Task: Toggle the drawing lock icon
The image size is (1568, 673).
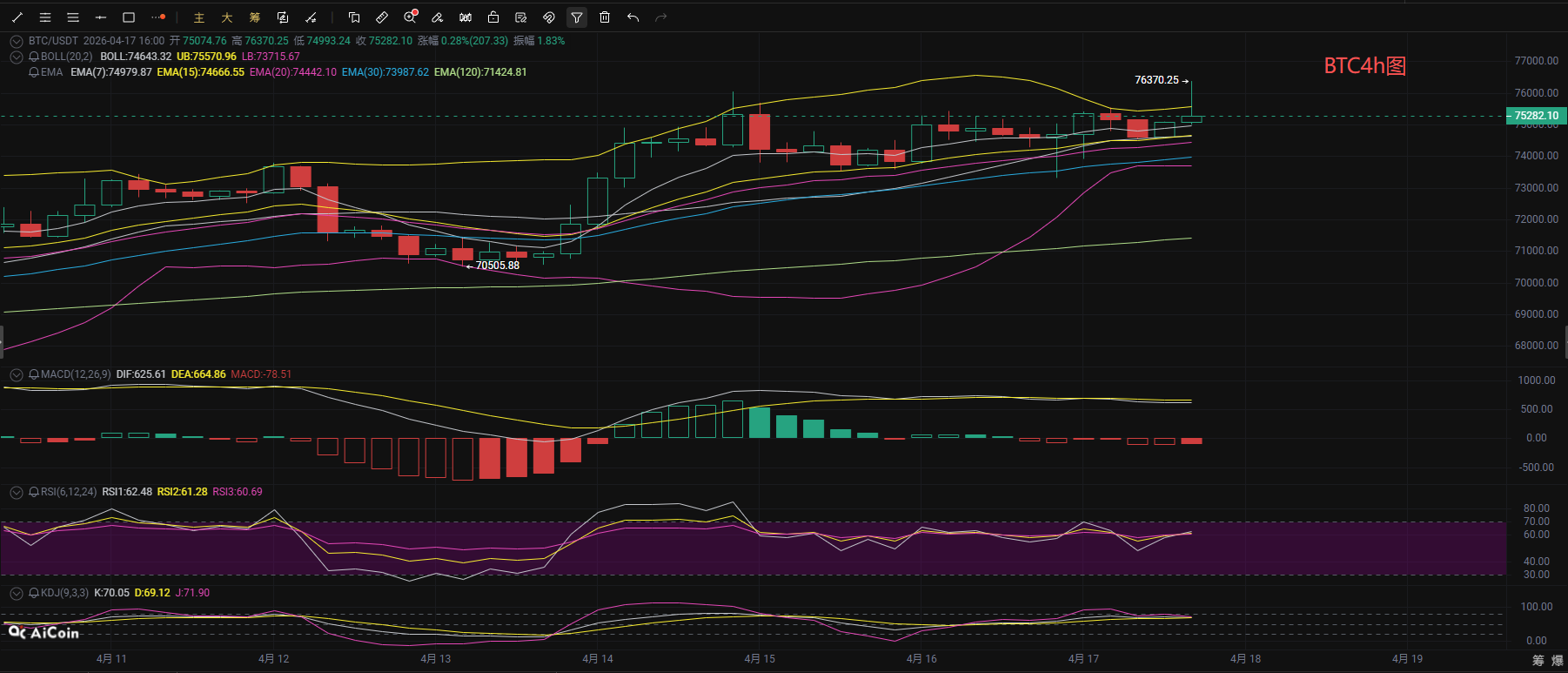Action: pyautogui.click(x=493, y=17)
